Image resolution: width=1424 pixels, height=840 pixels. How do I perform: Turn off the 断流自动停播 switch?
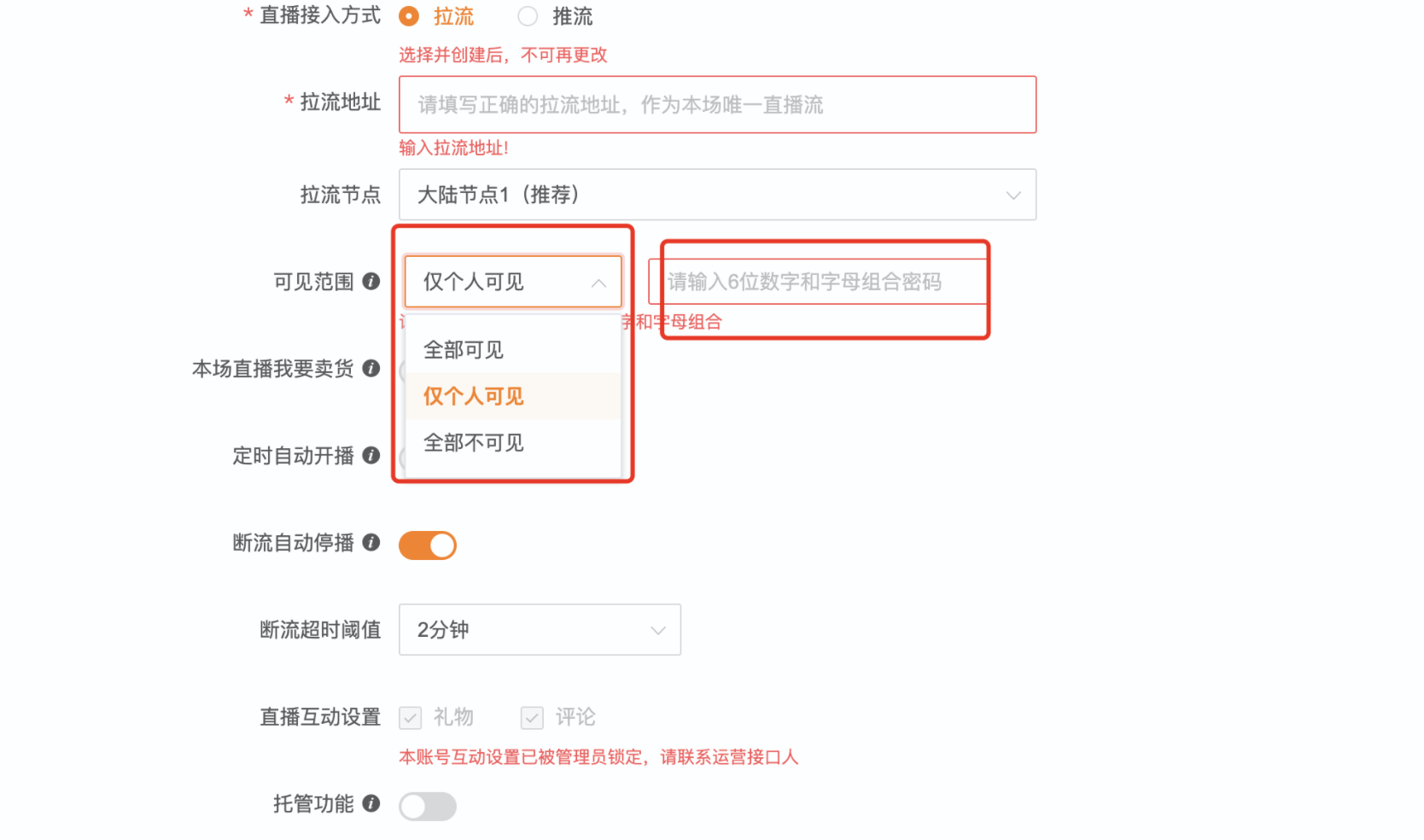[428, 545]
